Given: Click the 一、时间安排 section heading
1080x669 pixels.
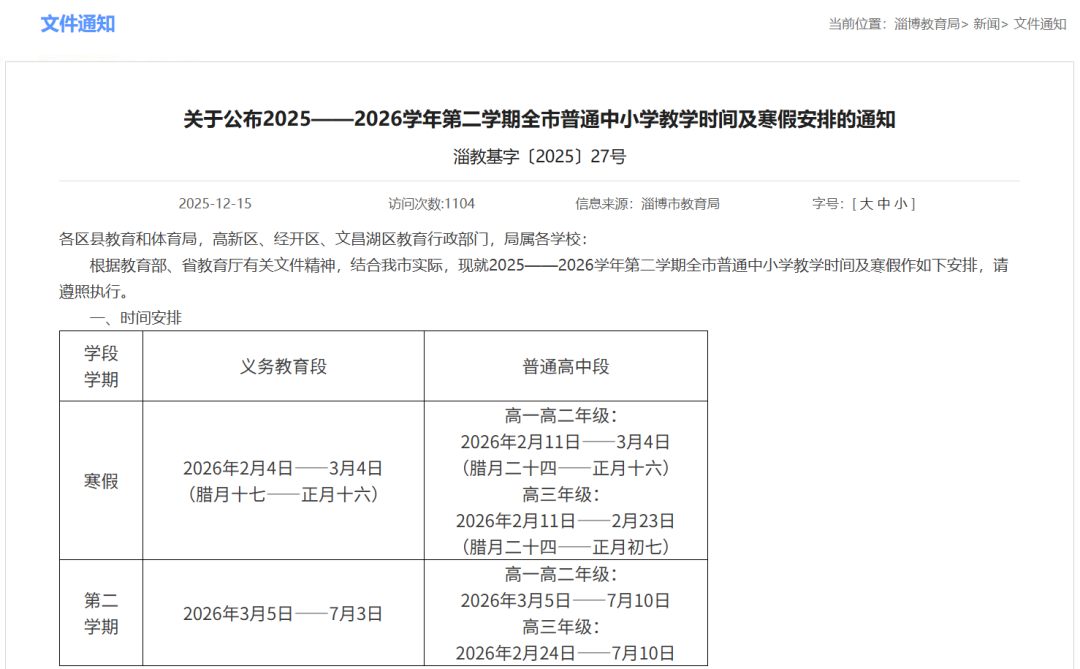Looking at the screenshot, I should (136, 318).
